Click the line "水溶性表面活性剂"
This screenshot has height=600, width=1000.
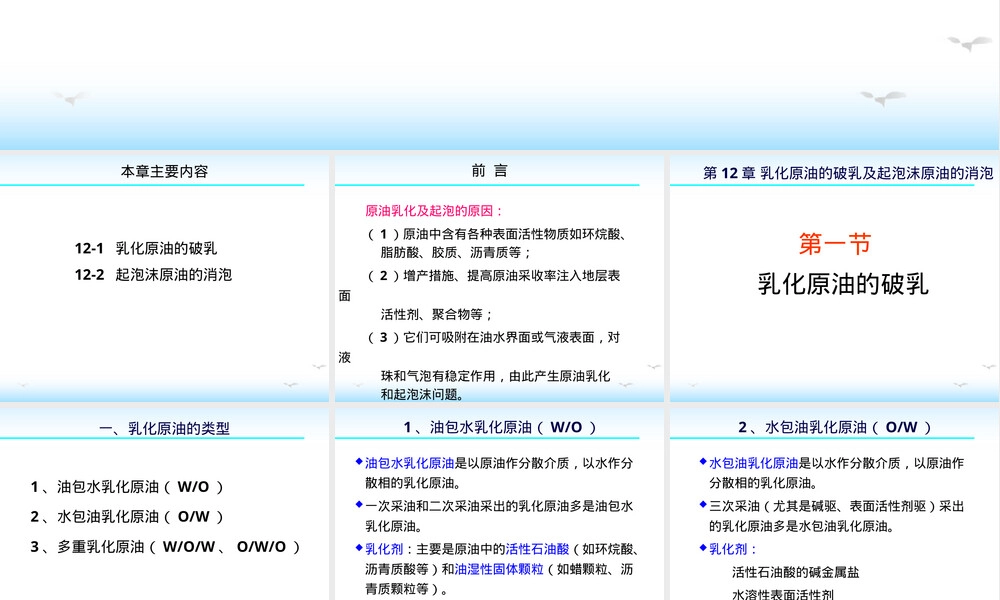pos(783,594)
